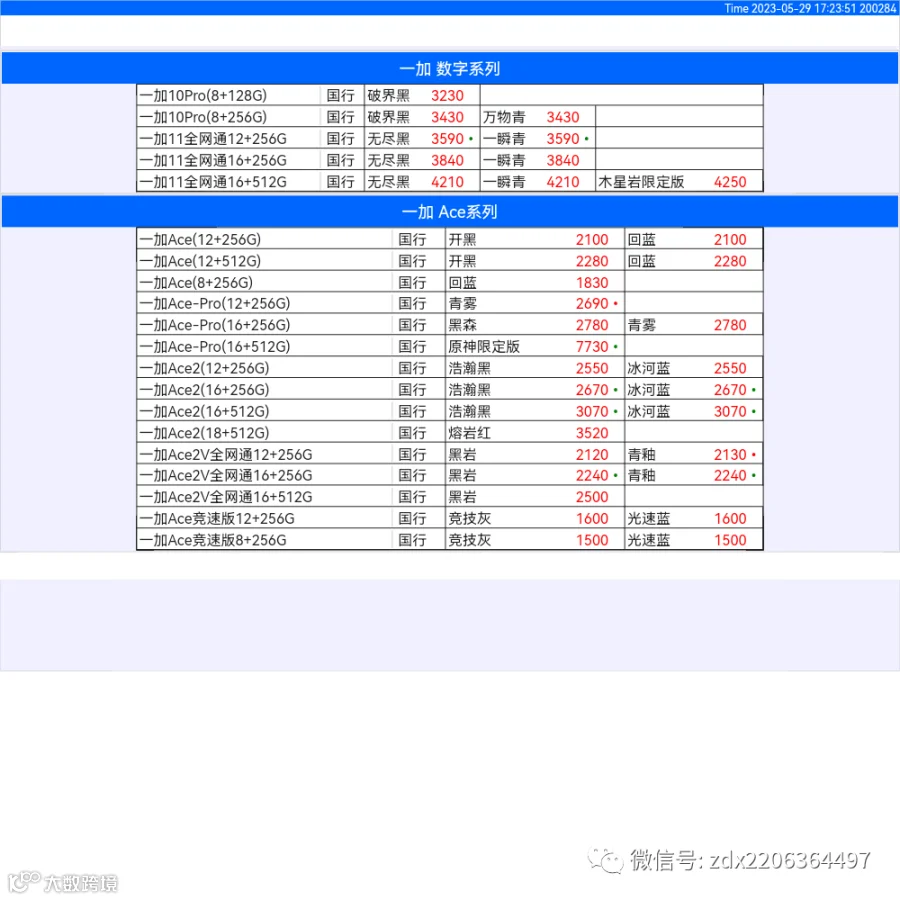Click the 一加 Ace系列 section header
The height and width of the screenshot is (900, 900).
[449, 212]
